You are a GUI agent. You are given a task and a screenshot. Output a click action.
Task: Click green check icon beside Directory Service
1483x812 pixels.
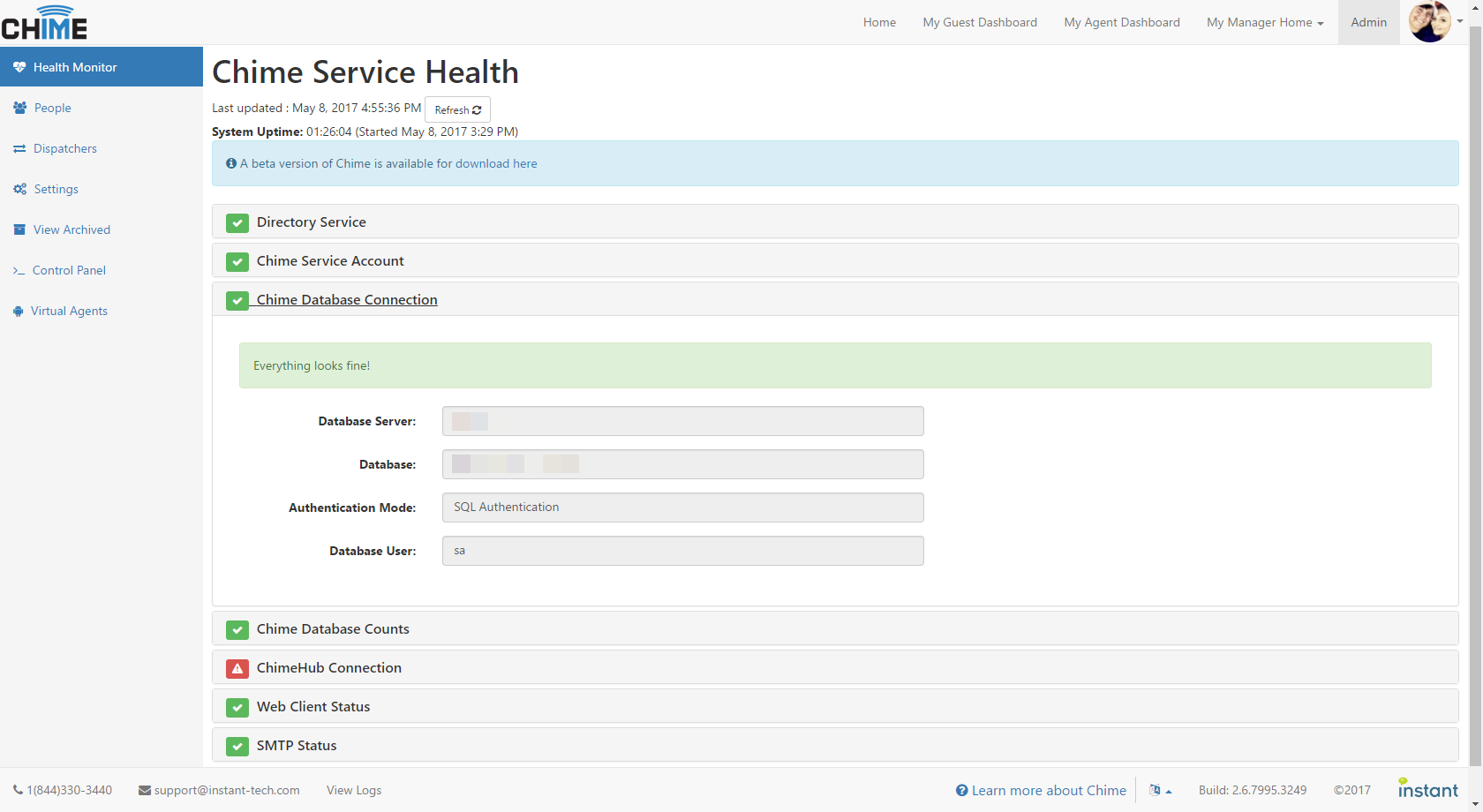pos(237,222)
